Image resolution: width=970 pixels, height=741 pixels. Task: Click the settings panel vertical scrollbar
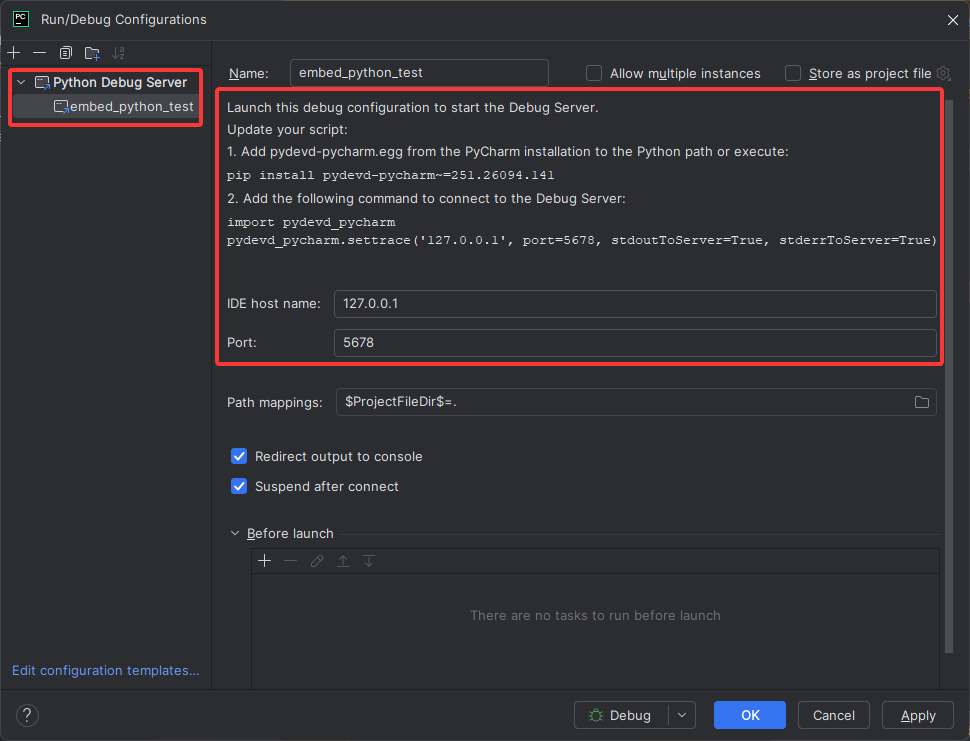pyautogui.click(x=949, y=374)
